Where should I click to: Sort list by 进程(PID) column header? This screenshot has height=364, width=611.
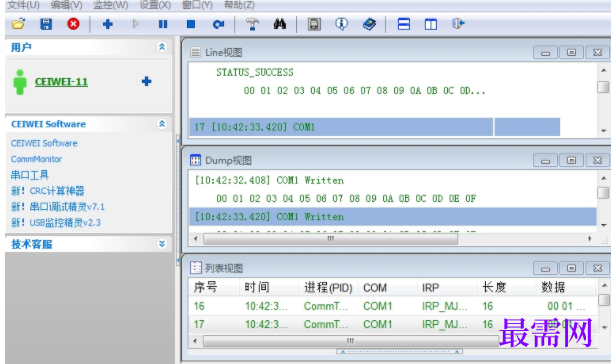click(x=328, y=287)
